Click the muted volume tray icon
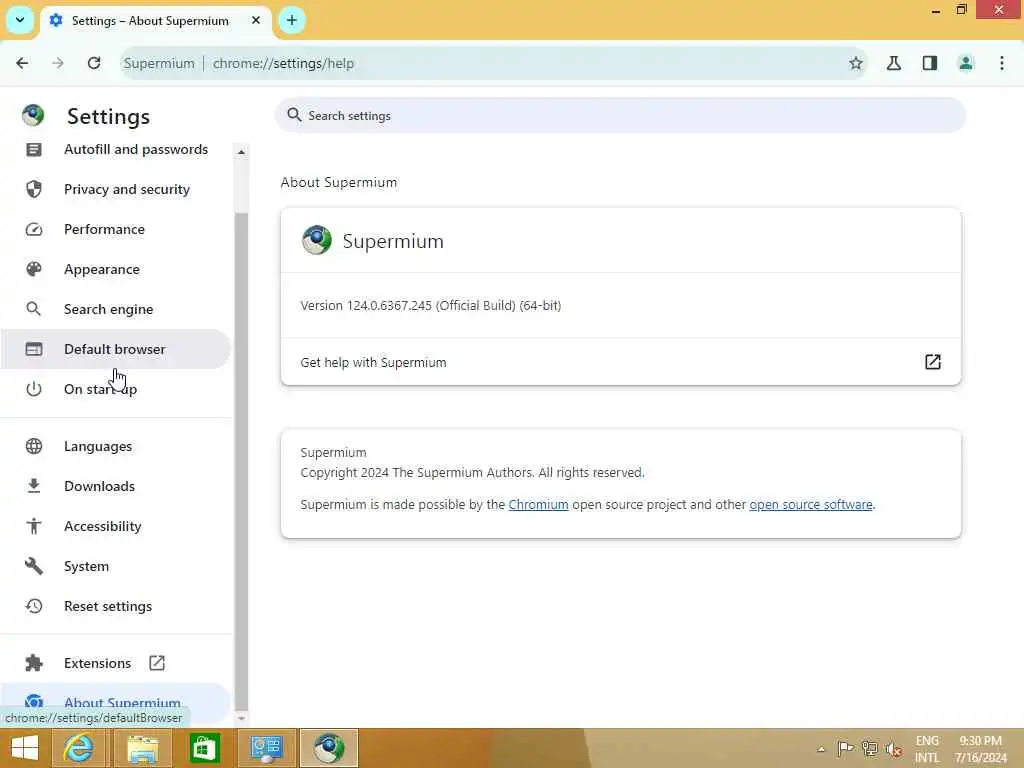The image size is (1024, 768). pos(893,748)
